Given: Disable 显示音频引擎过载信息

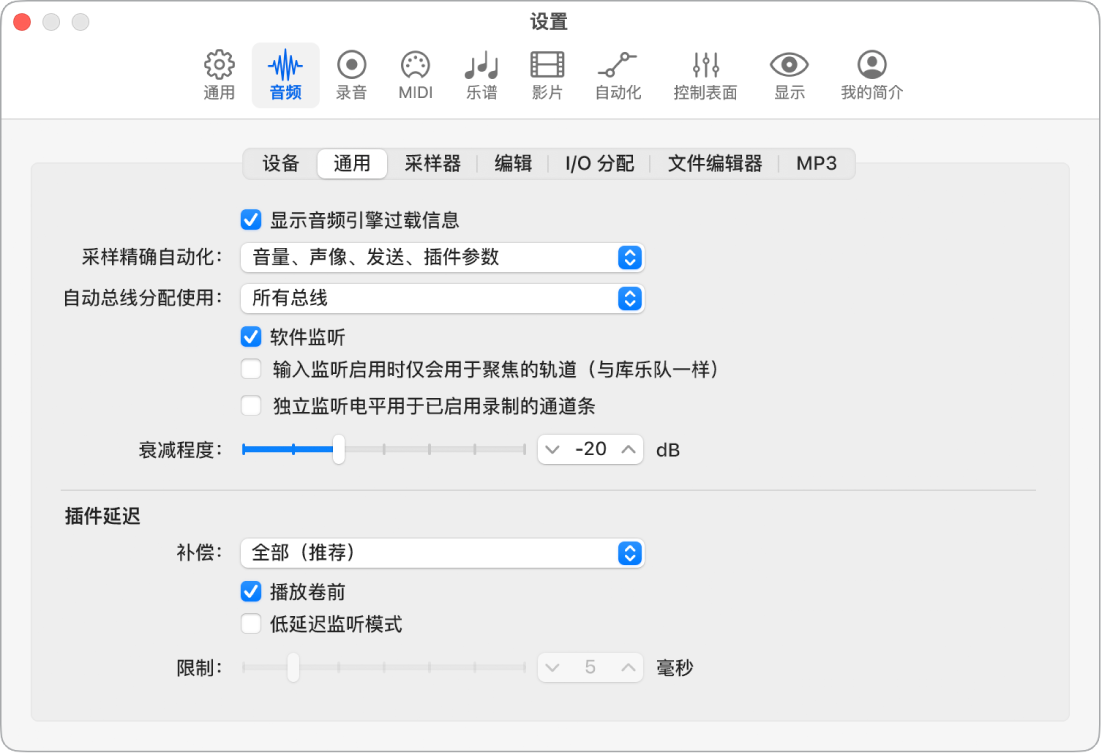Looking at the screenshot, I should 249,219.
